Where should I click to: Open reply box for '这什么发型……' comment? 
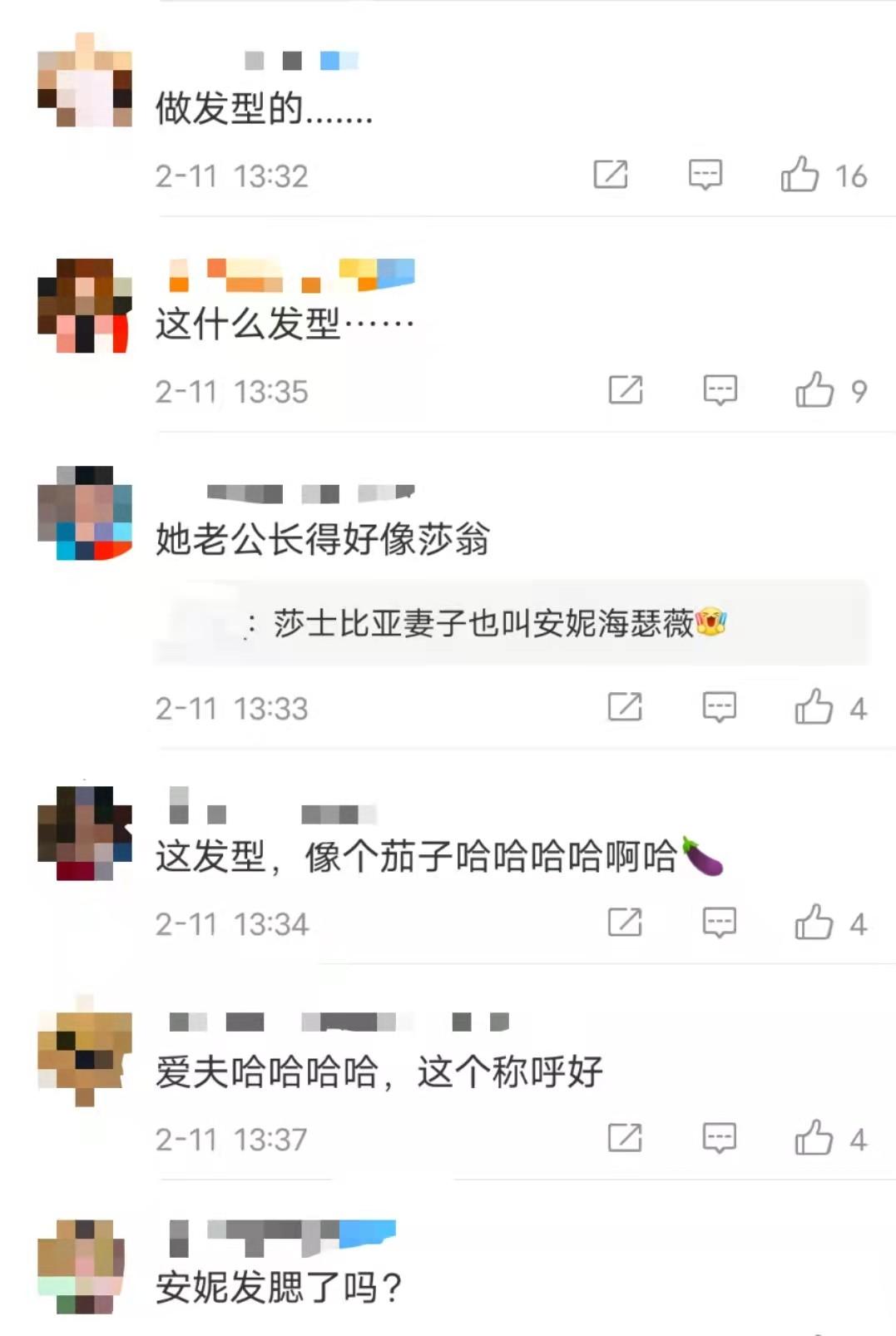[720, 390]
